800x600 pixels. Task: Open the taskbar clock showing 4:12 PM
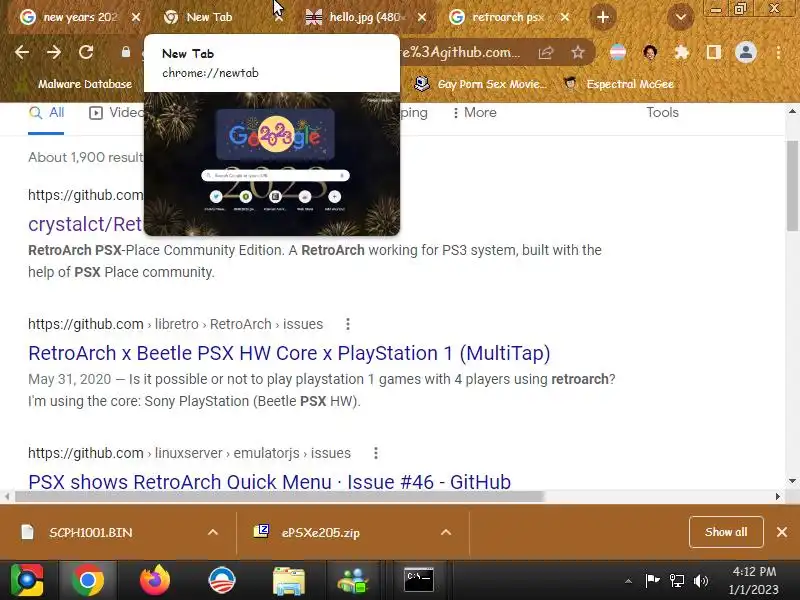coord(754,581)
